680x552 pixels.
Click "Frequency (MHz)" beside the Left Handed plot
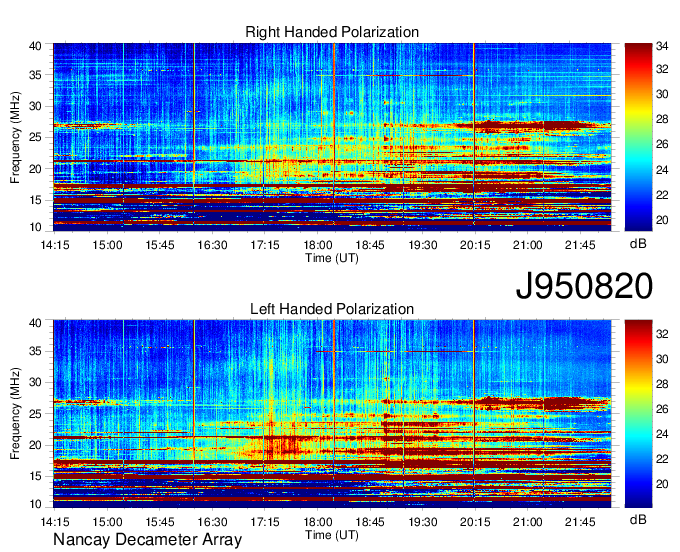point(15,413)
